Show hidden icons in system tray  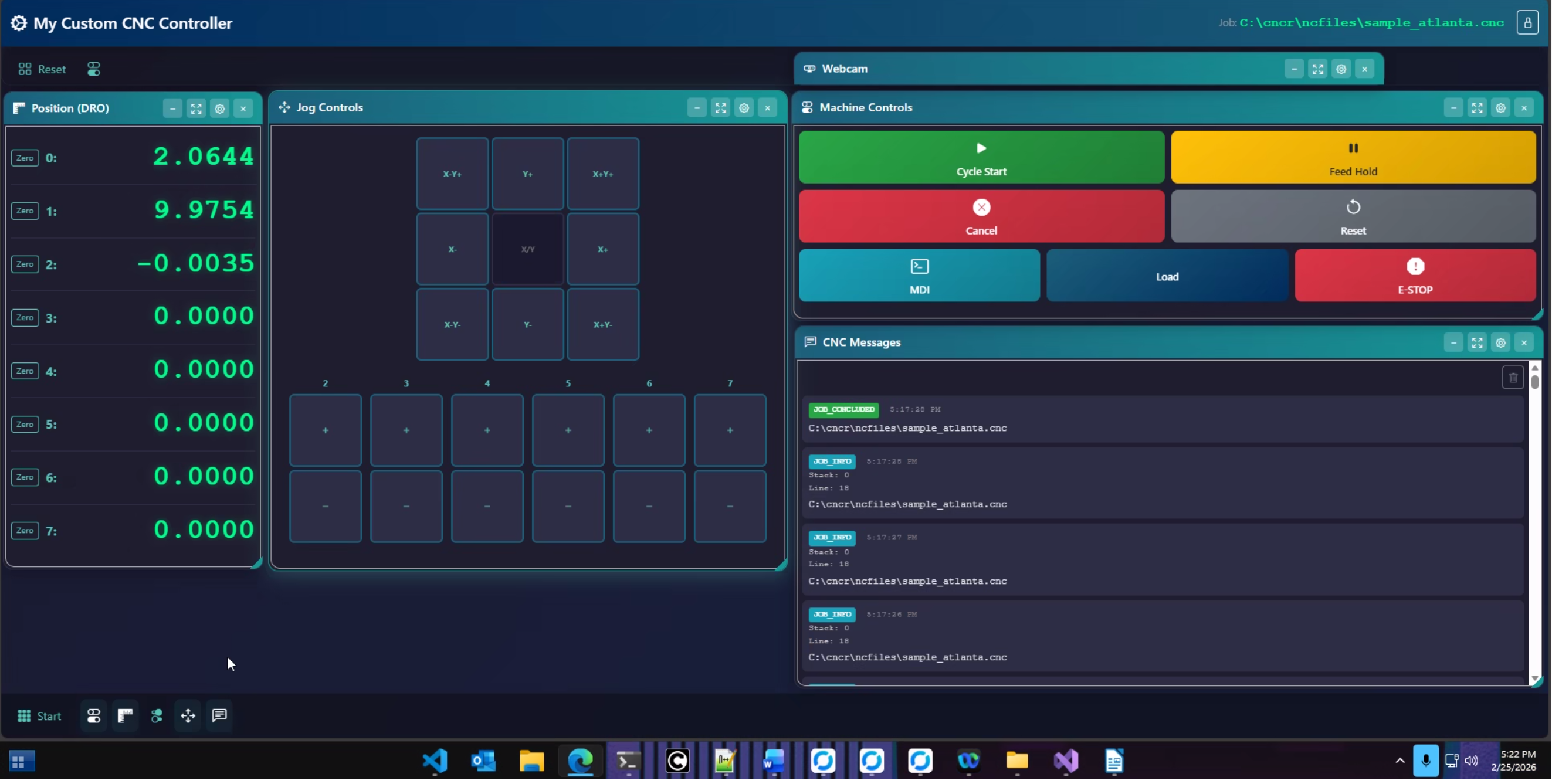[x=1399, y=761]
